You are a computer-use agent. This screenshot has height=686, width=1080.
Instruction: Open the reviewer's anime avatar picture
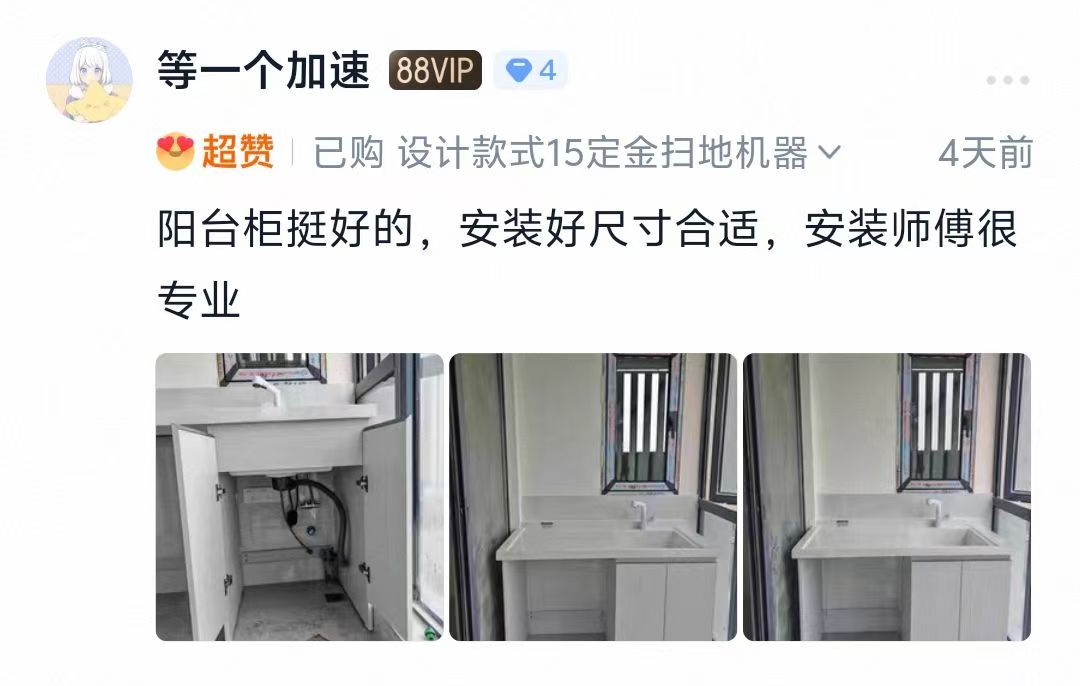click(90, 79)
